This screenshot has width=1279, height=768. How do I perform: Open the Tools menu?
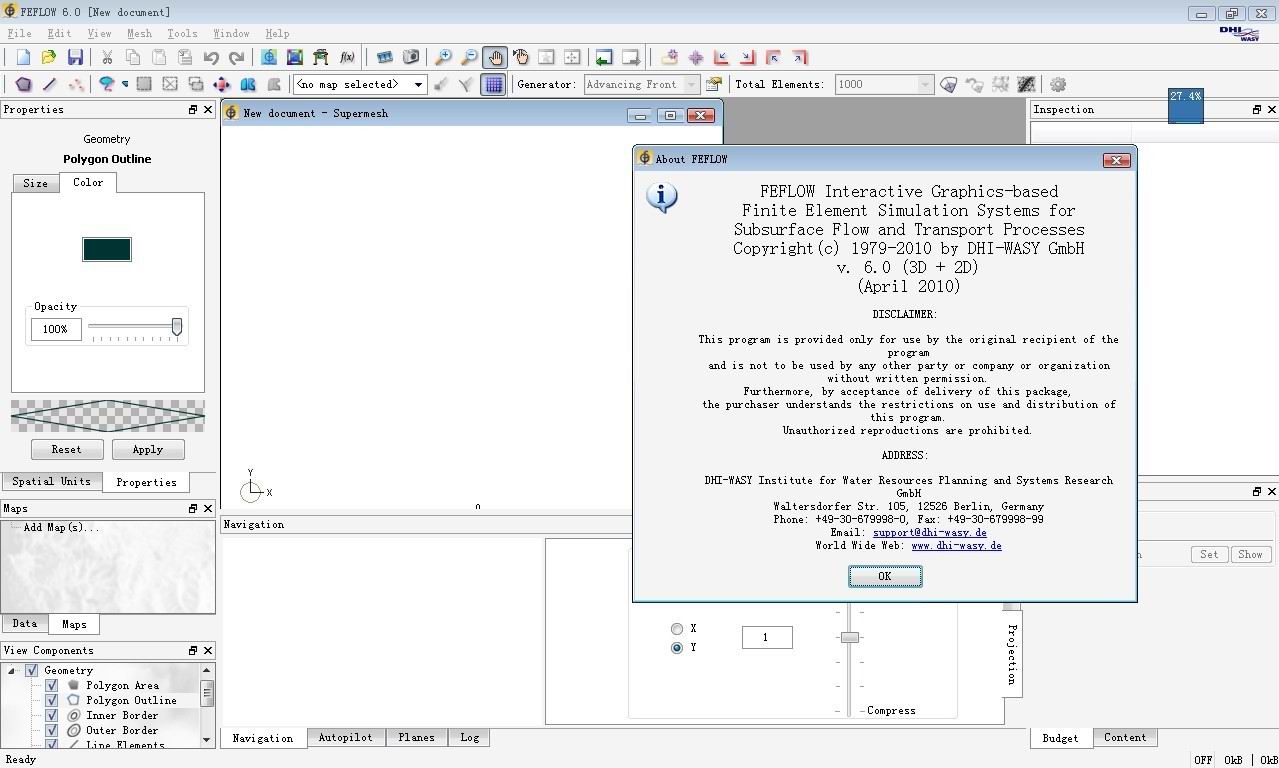[x=182, y=33]
